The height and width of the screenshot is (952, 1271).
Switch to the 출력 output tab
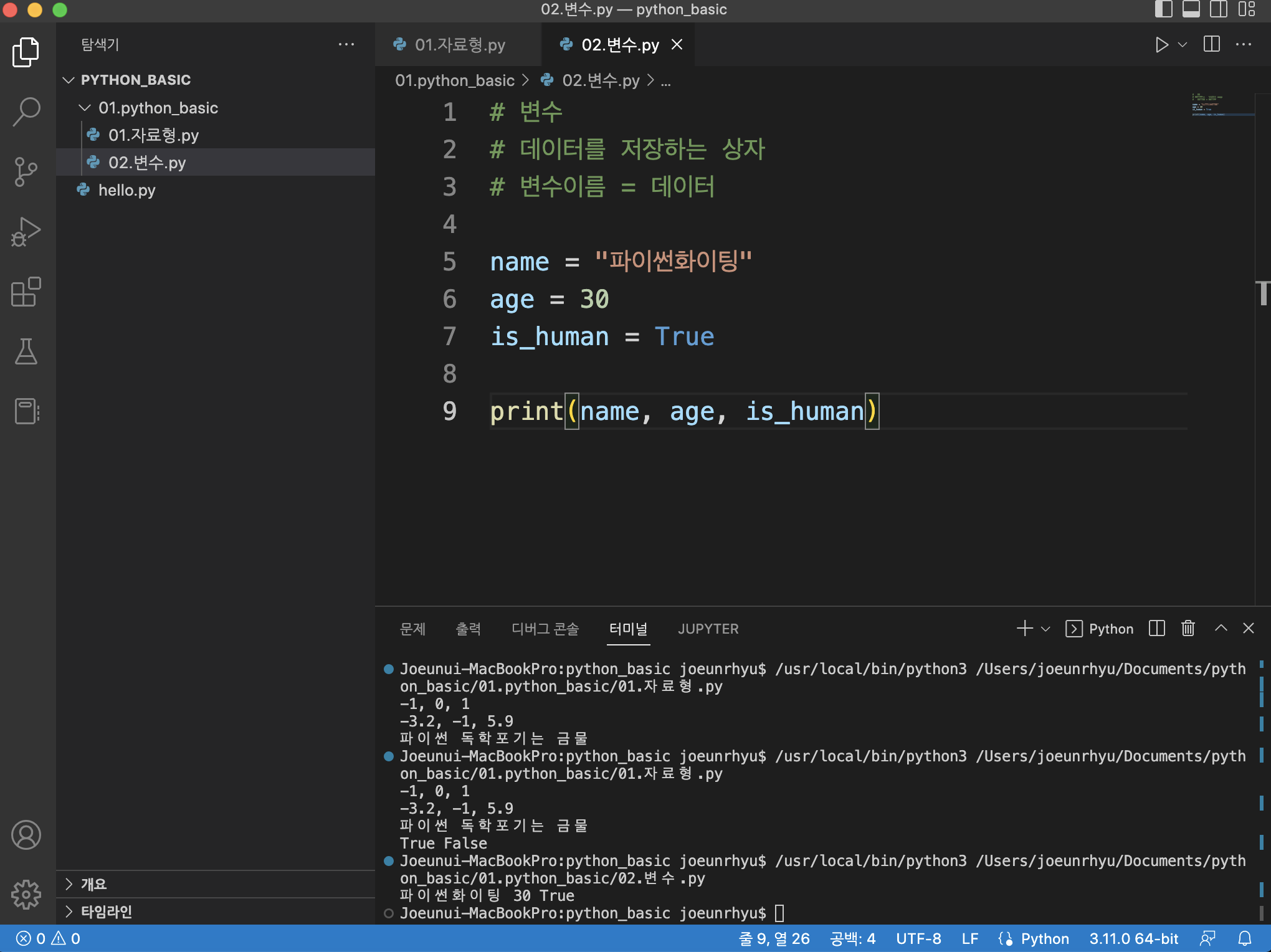[x=469, y=629]
